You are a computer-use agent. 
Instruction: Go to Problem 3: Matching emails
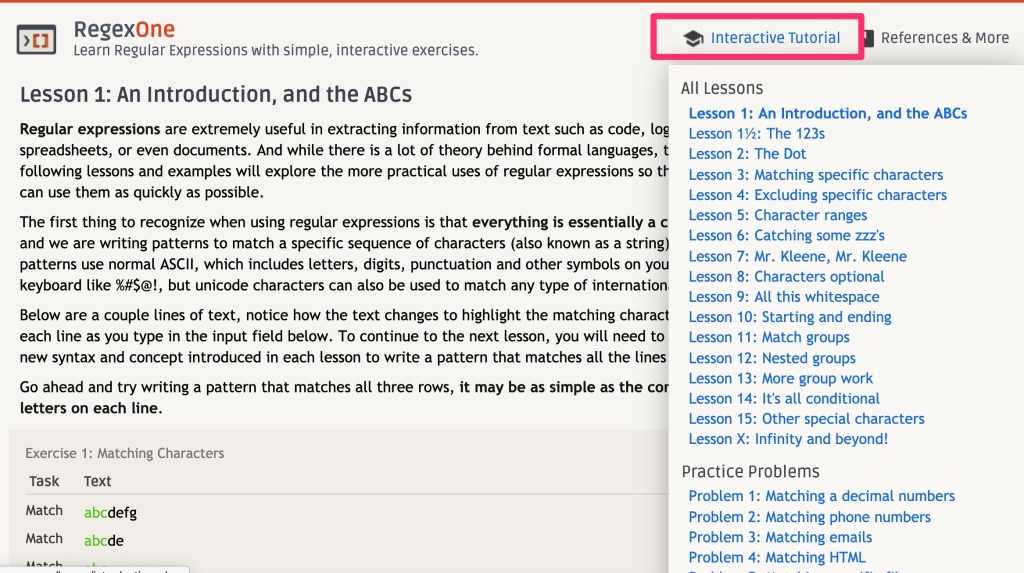[780, 537]
